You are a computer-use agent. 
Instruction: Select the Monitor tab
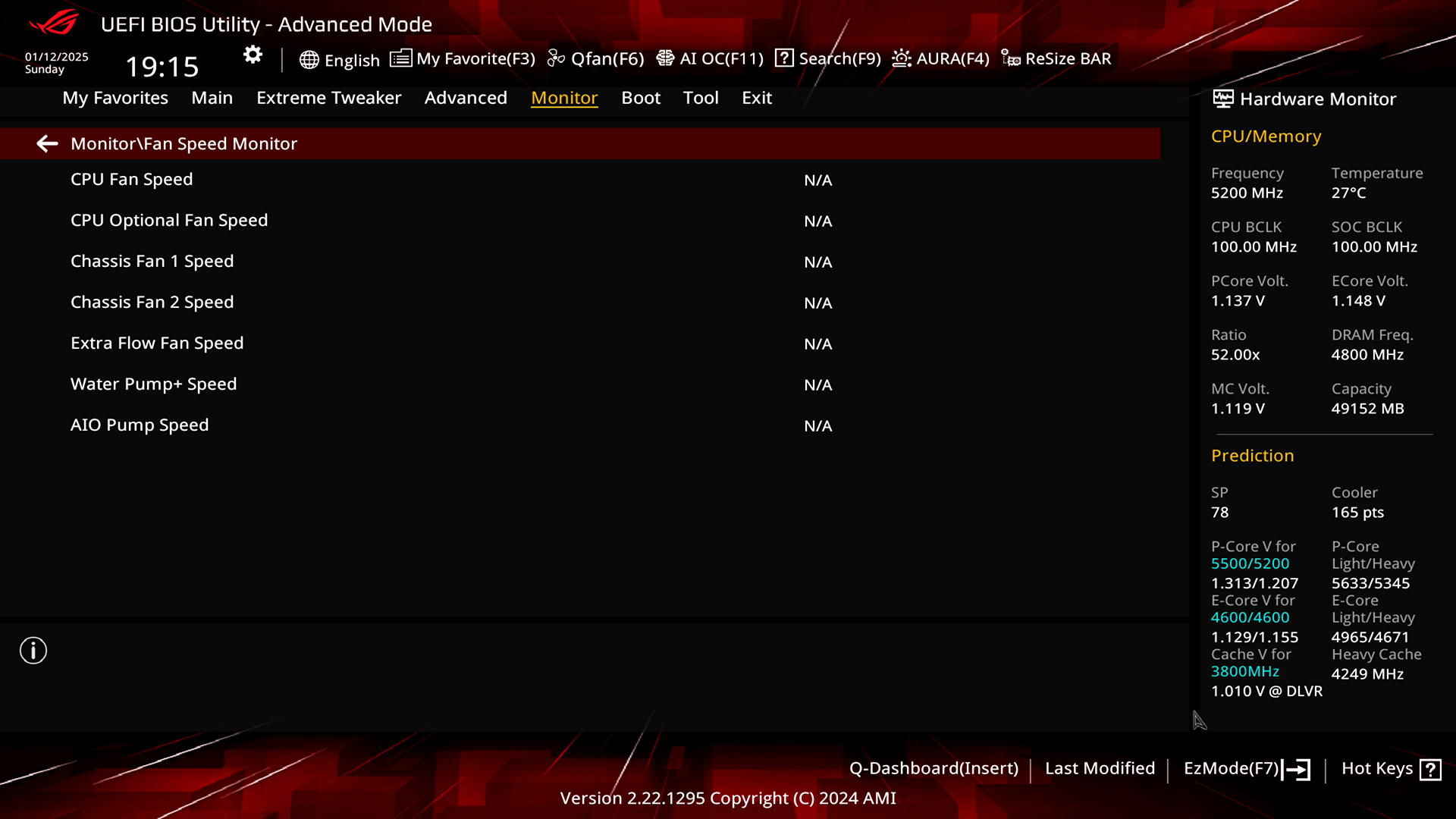pyautogui.click(x=564, y=97)
